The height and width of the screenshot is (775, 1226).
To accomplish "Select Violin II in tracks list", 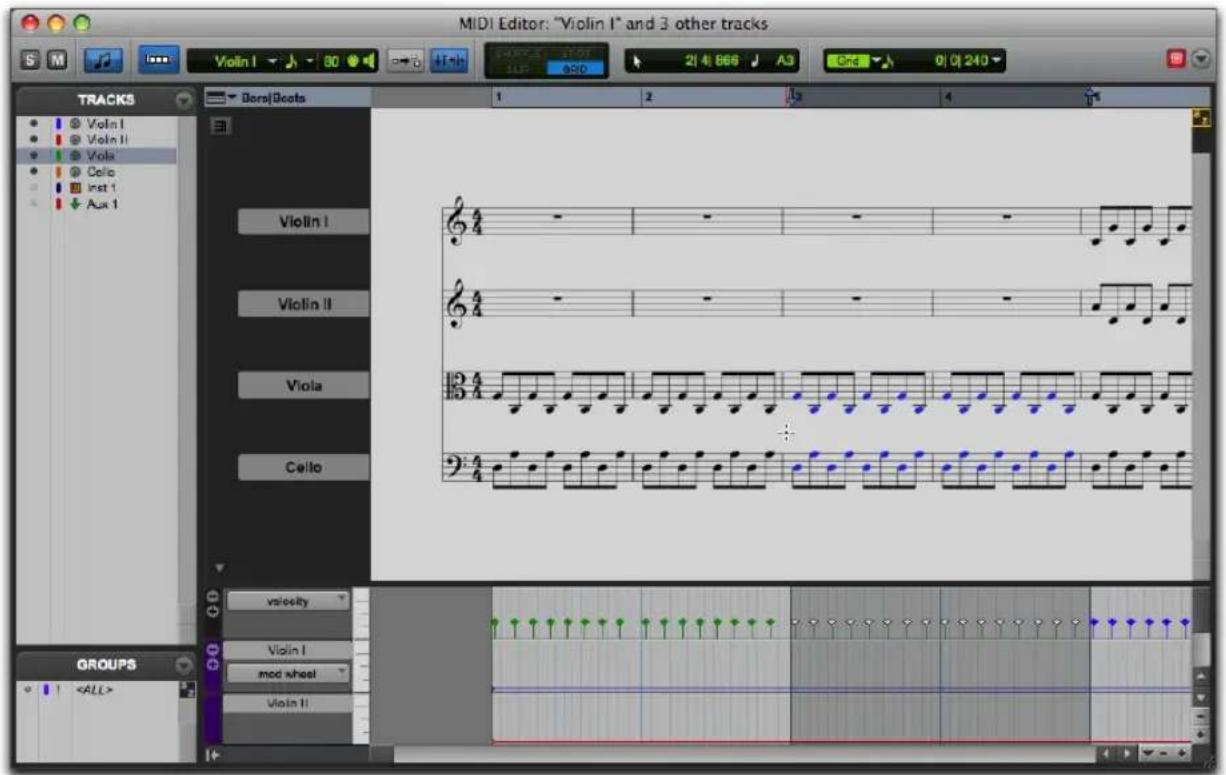I will coord(106,139).
